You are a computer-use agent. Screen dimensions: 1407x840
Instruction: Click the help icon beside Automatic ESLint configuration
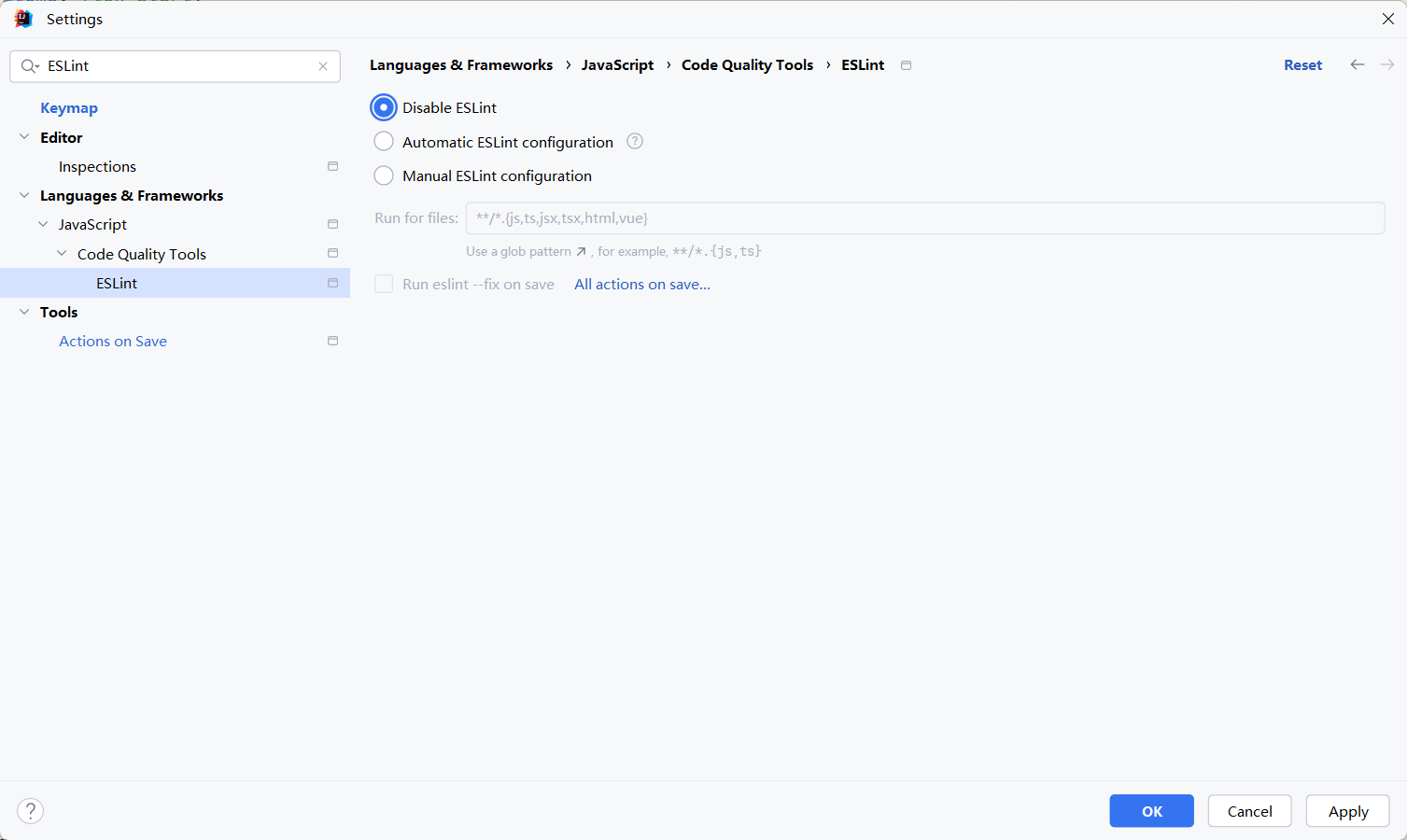635,142
